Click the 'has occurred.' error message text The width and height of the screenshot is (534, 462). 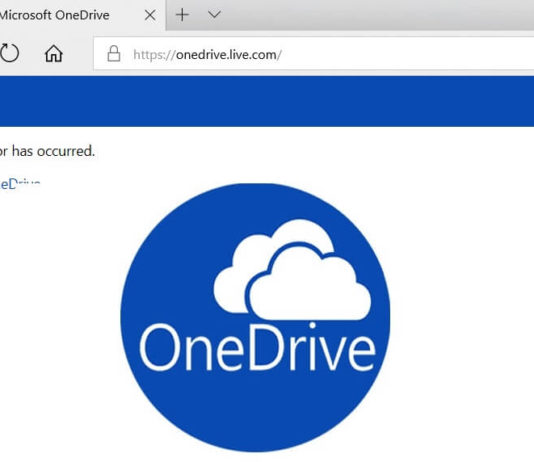coord(53,151)
